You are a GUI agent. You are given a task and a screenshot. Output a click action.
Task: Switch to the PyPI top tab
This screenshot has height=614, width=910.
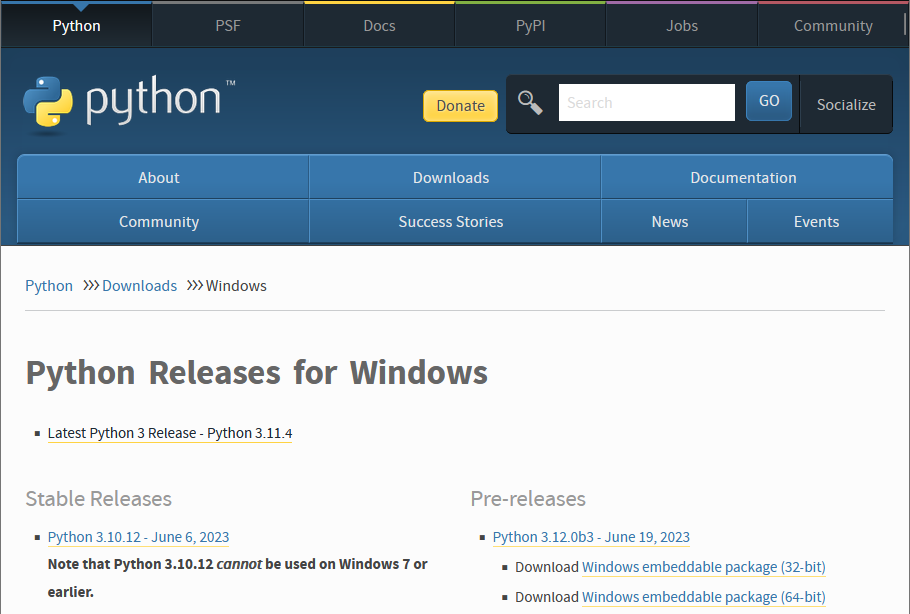tap(531, 26)
